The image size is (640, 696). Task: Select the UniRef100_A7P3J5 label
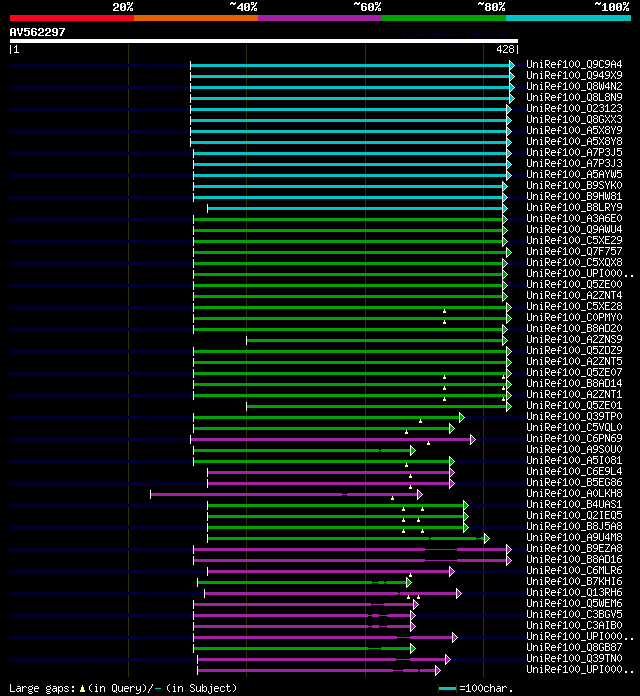pos(574,152)
